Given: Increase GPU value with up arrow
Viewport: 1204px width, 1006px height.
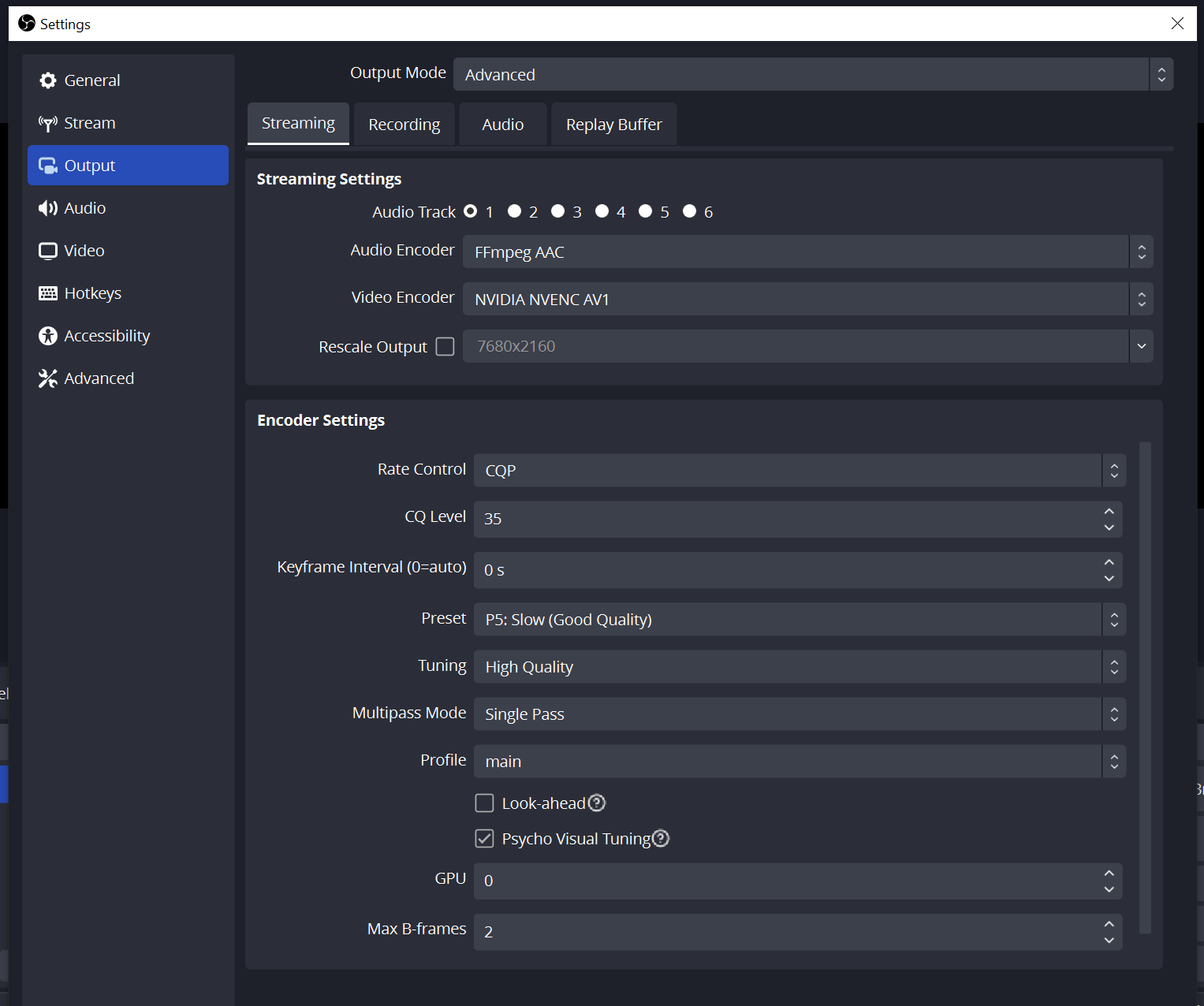Looking at the screenshot, I should click(x=1109, y=873).
